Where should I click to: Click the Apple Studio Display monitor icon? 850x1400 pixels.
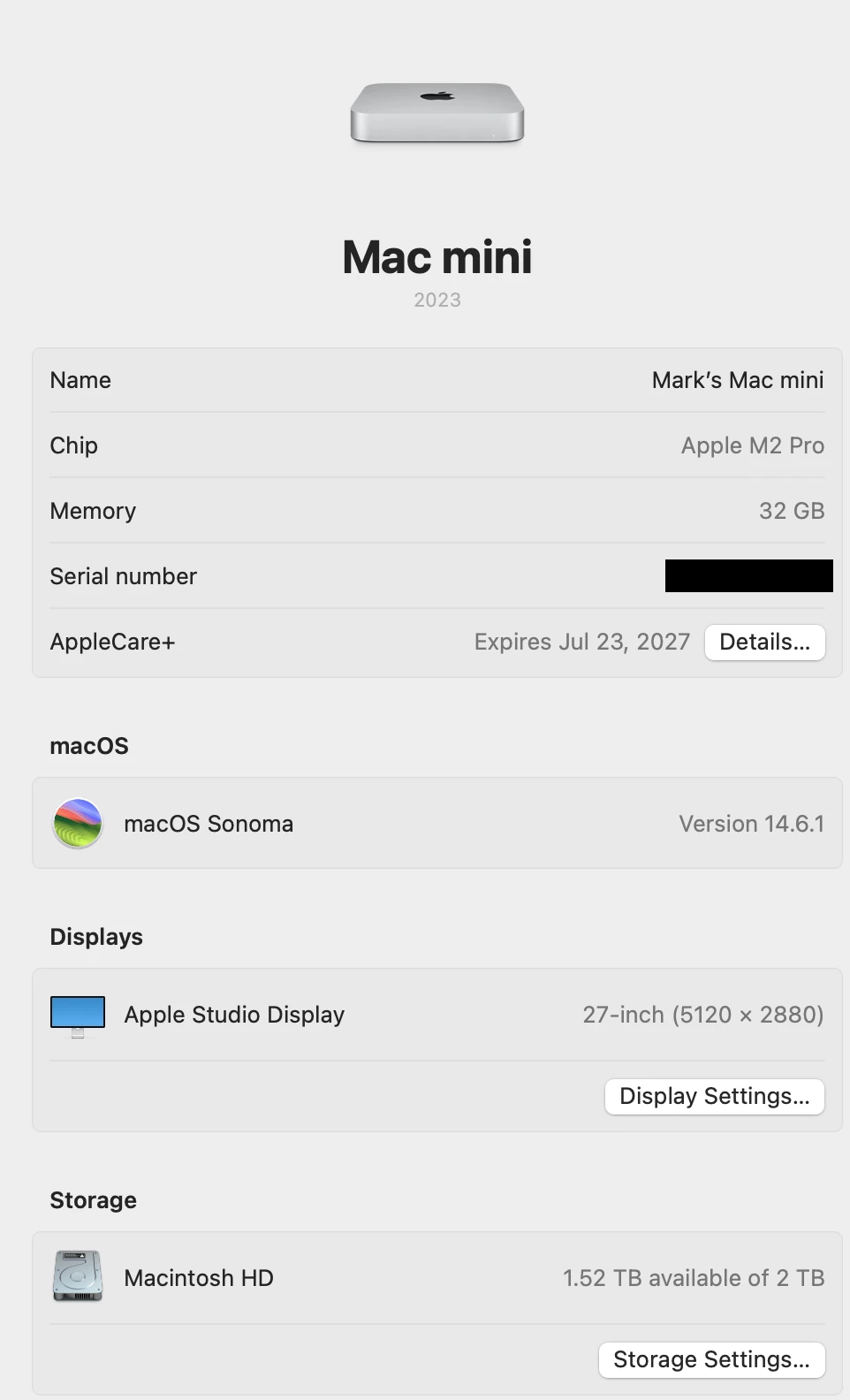tap(78, 1016)
